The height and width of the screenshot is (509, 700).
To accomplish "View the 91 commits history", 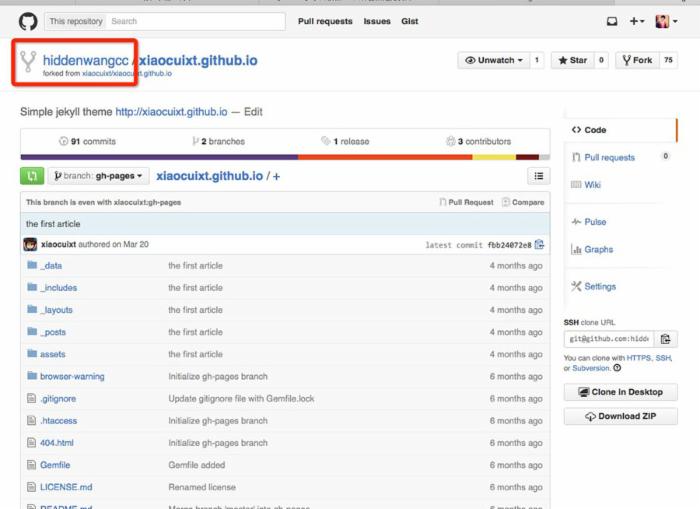I will pyautogui.click(x=88, y=142).
